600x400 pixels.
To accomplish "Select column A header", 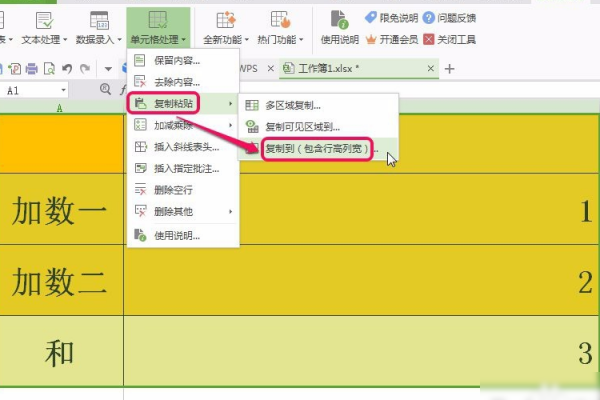I will click(60, 108).
